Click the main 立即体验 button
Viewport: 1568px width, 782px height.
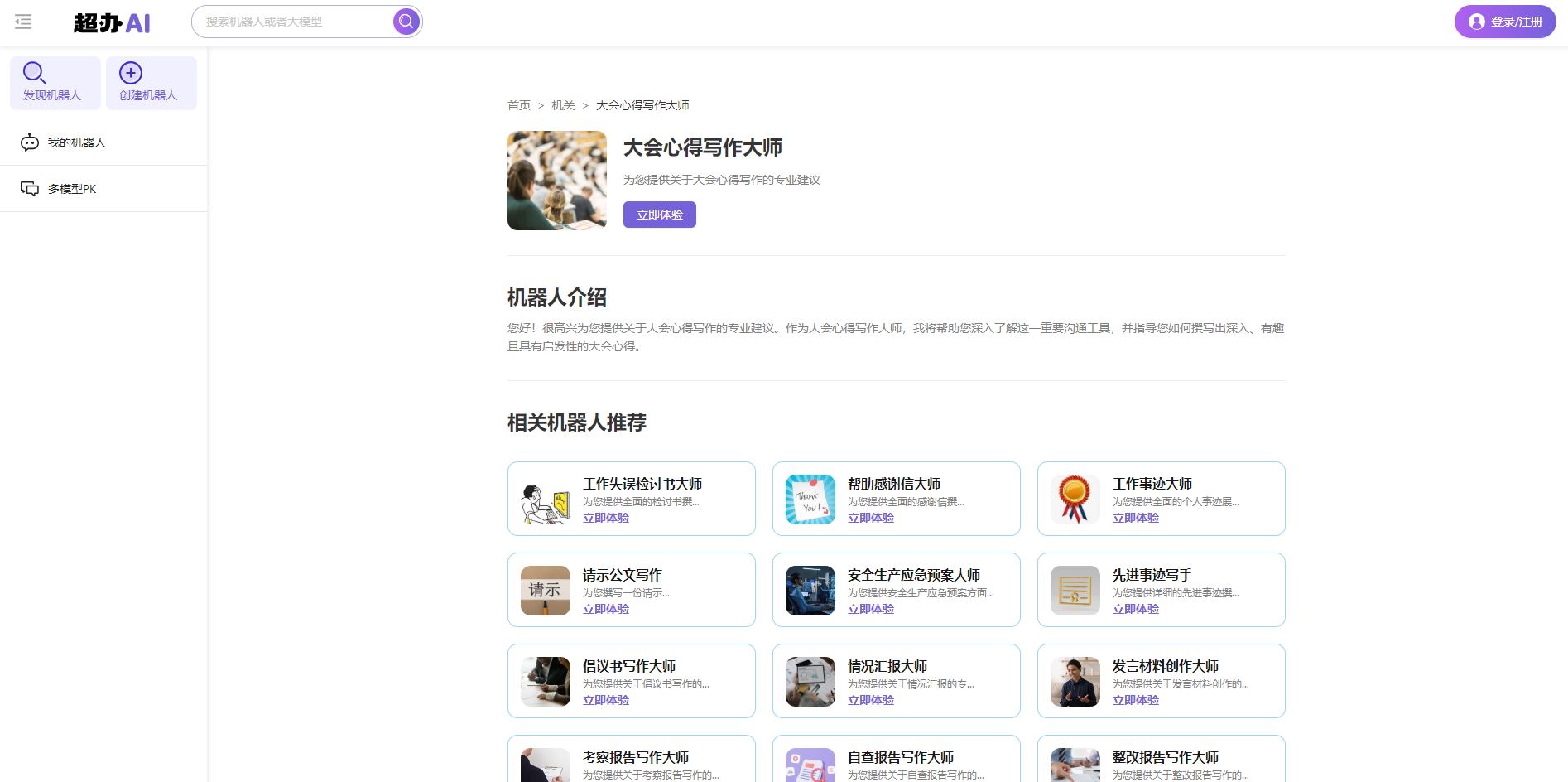[x=659, y=214]
